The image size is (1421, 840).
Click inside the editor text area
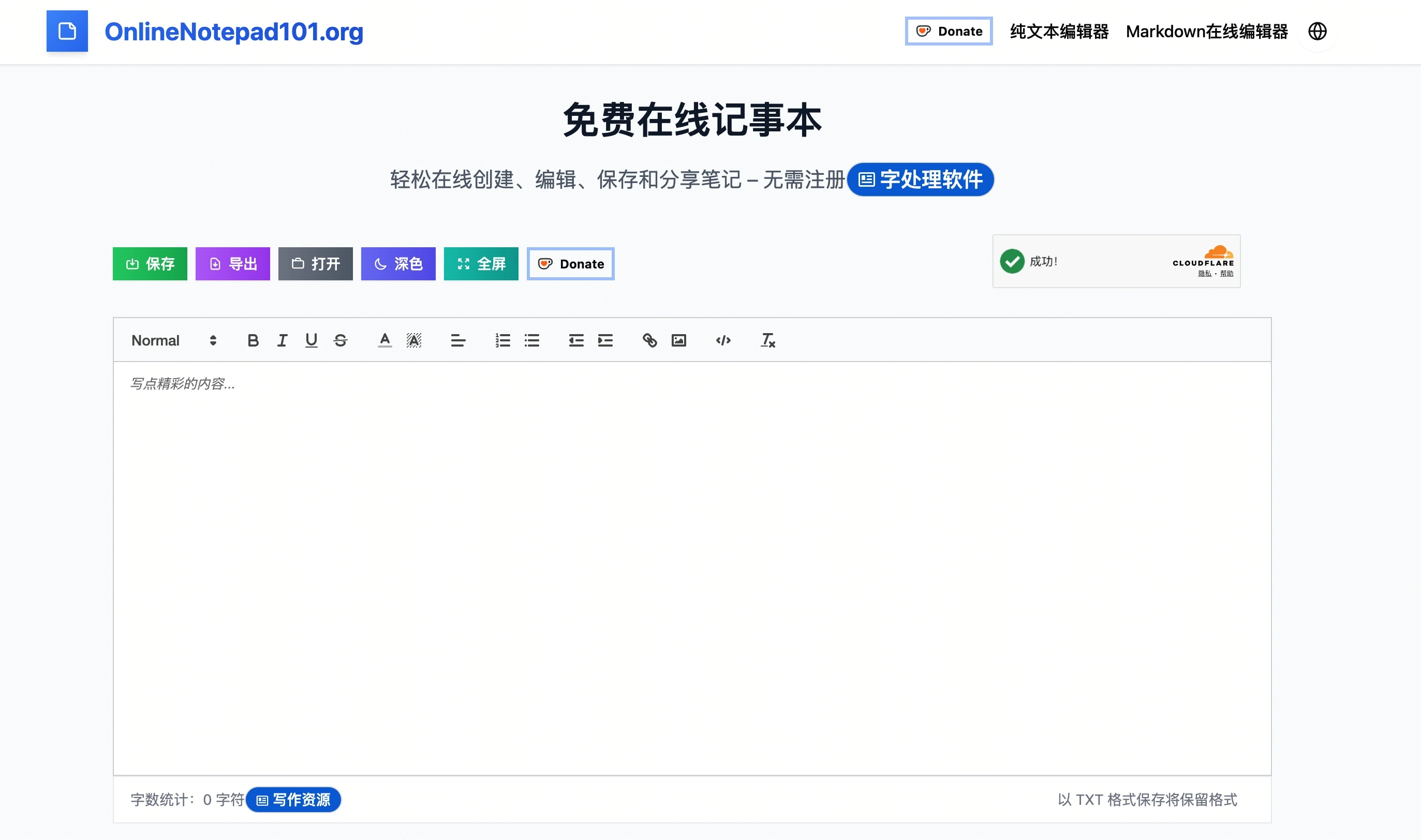click(692, 568)
